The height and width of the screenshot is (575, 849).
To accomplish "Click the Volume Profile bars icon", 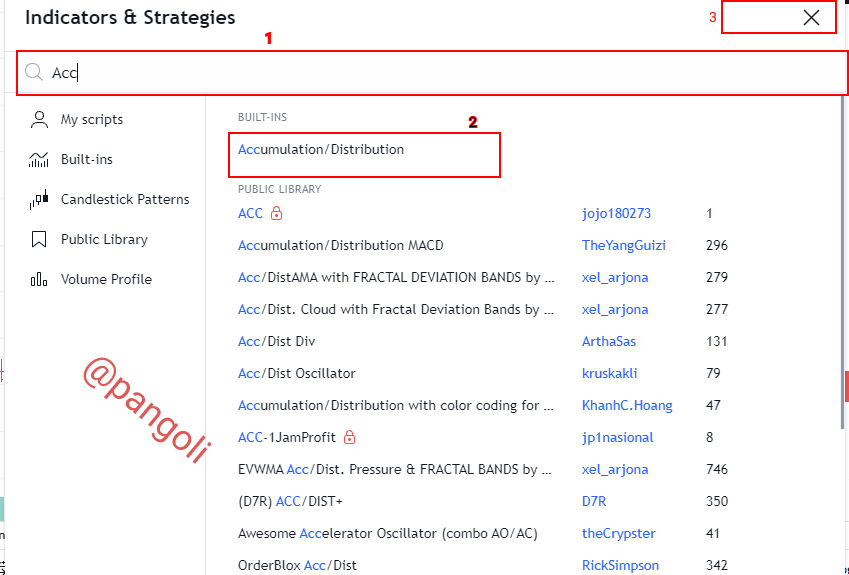I will click(x=39, y=279).
